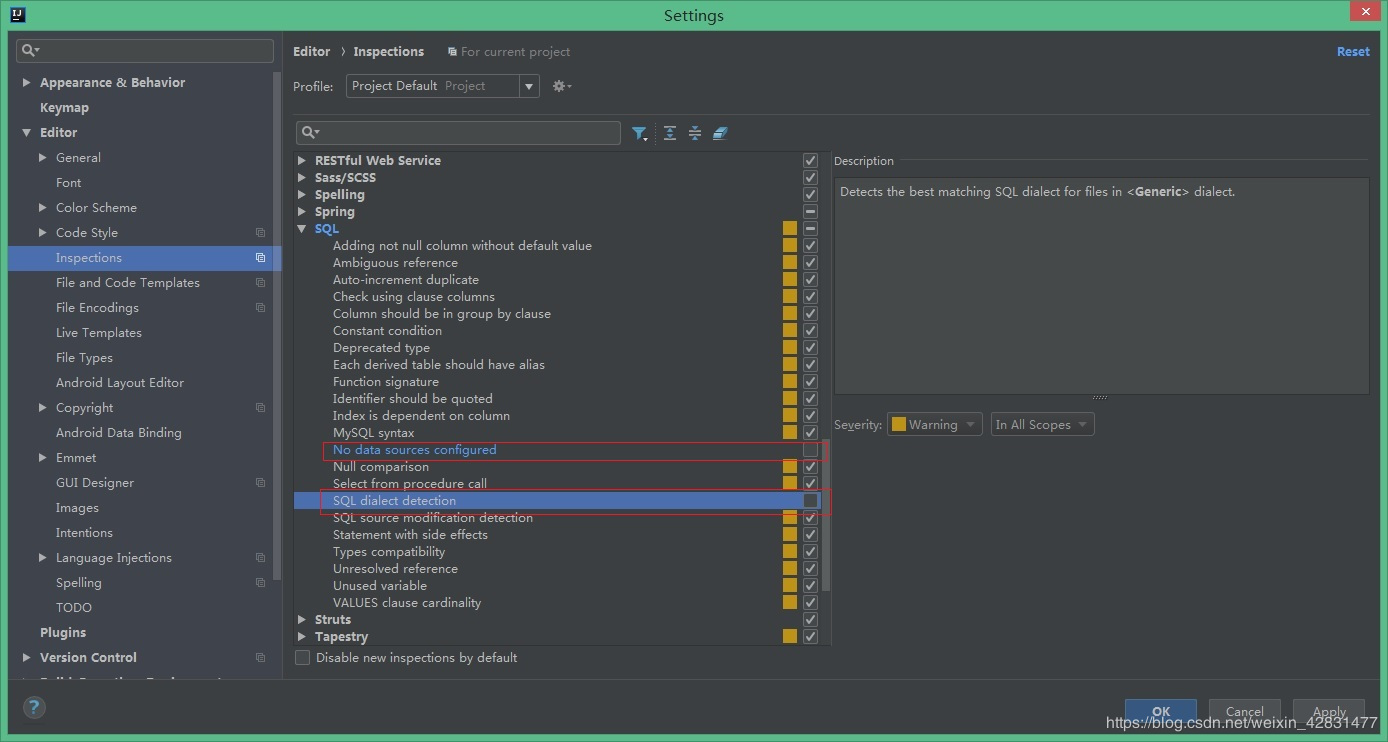Toggle the Unused variable checkbox
Screen dimensions: 1388x742
pyautogui.click(x=810, y=586)
